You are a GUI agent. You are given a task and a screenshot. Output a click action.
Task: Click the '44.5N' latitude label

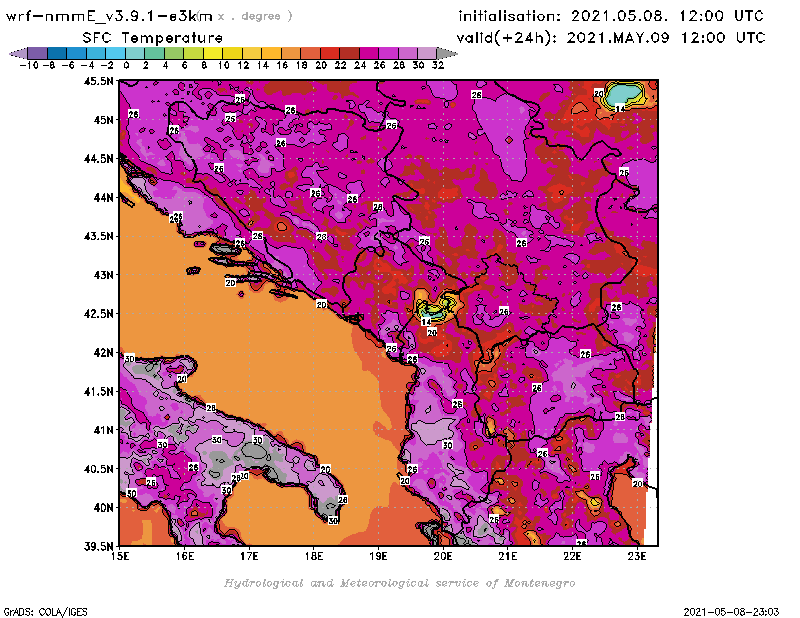(x=99, y=159)
